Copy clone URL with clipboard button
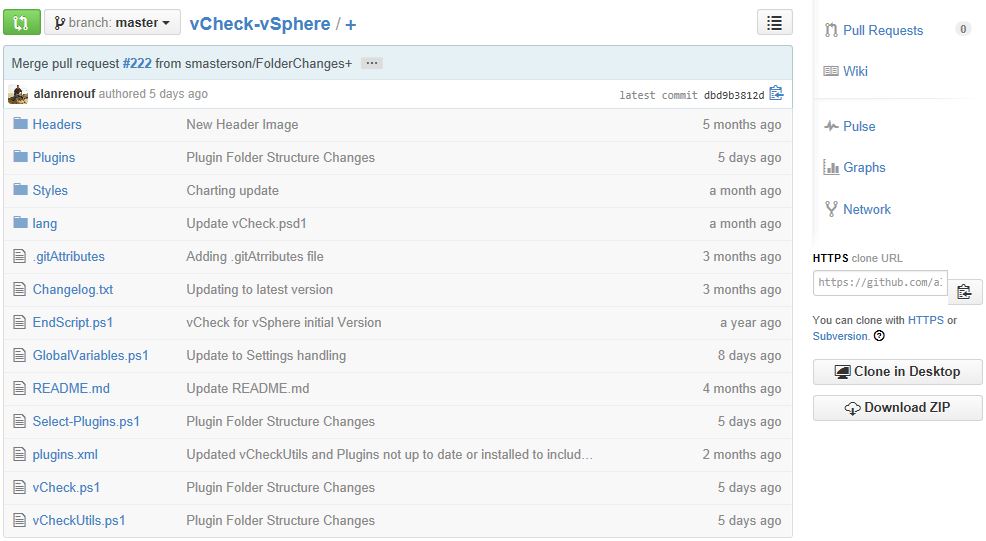 (965, 292)
